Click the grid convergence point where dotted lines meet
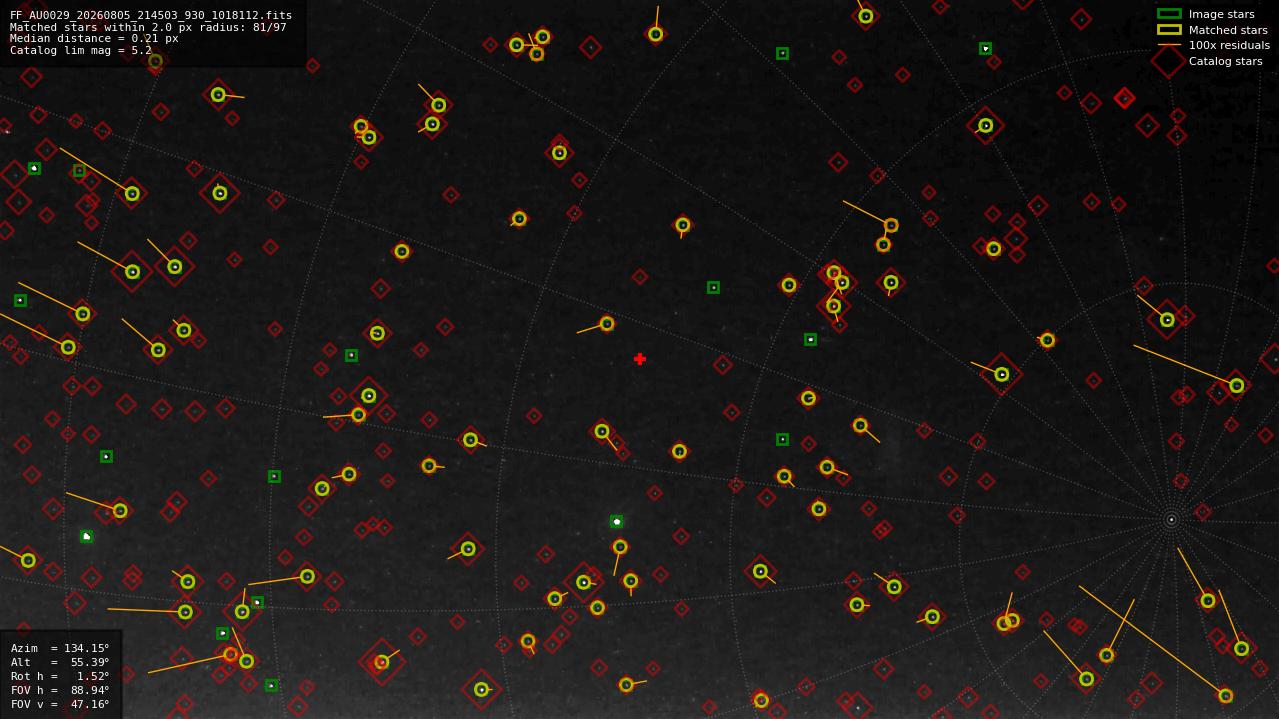This screenshot has width=1279, height=719. point(1171,519)
